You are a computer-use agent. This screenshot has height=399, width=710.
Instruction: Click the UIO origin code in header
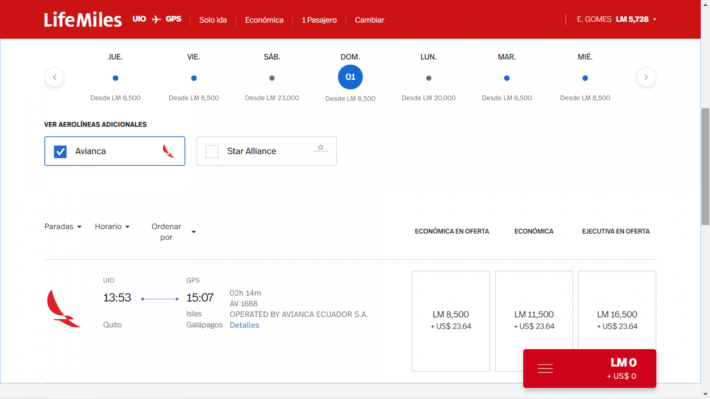click(x=139, y=19)
